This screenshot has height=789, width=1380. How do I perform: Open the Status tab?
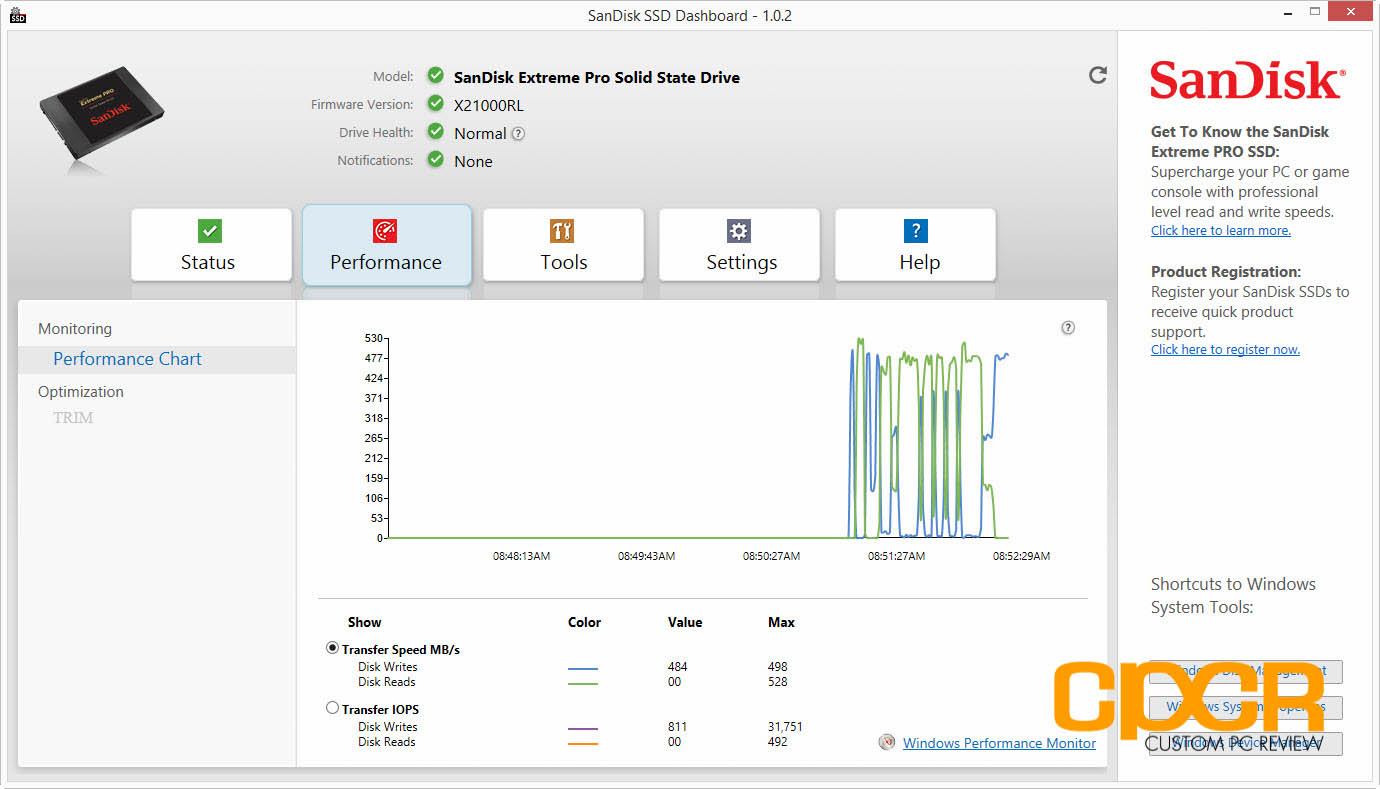point(211,246)
